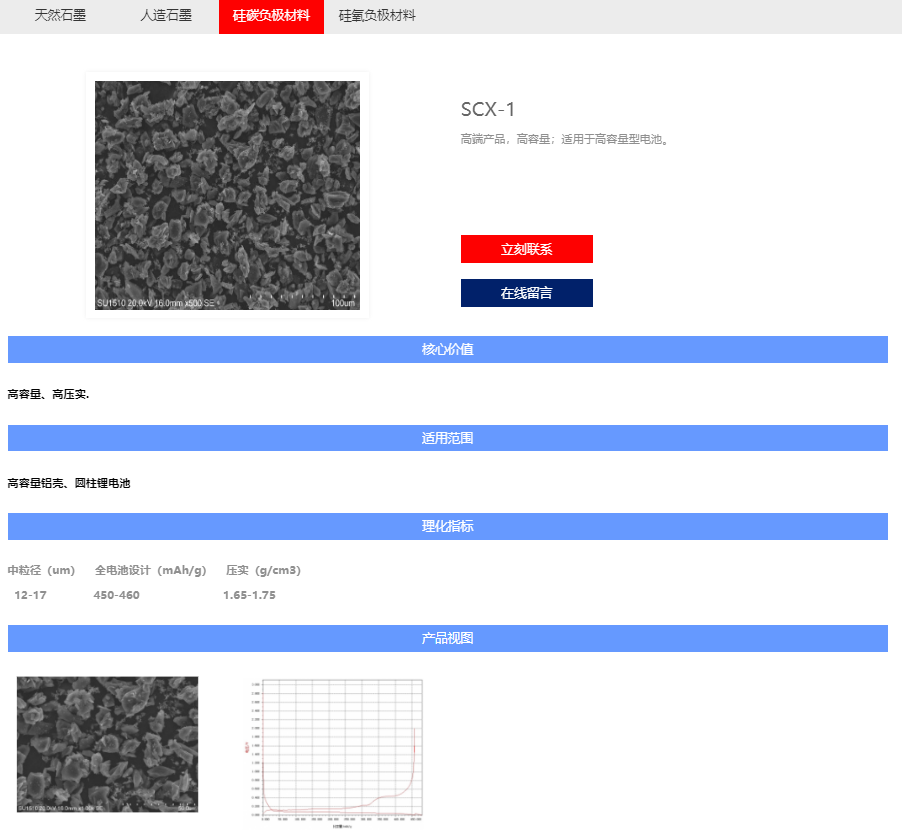Click the 中粒径 (um) column header
Viewport: 902px width, 839px height.
tap(41, 570)
